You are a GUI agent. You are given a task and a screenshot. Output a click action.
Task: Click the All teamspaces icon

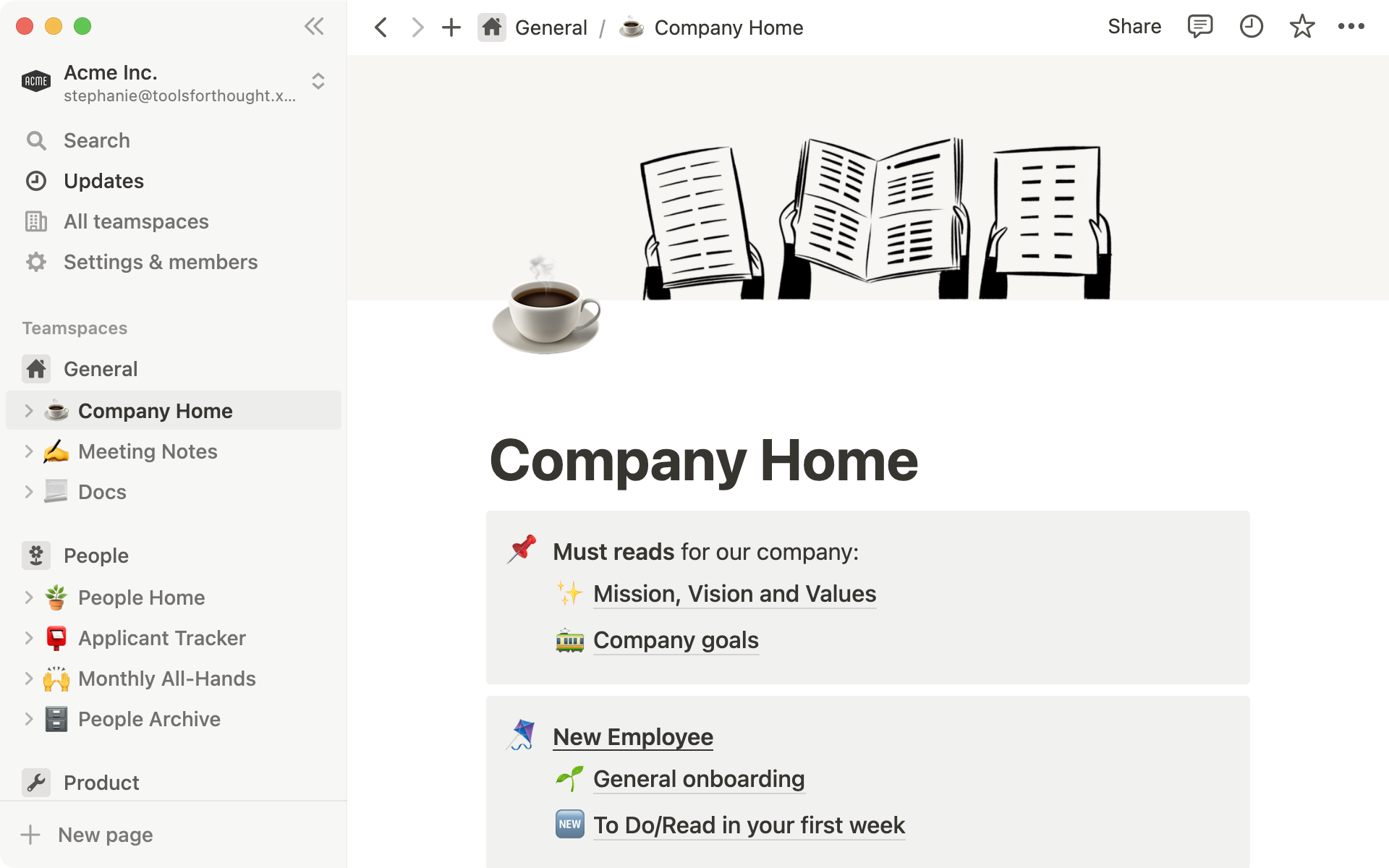click(x=35, y=221)
